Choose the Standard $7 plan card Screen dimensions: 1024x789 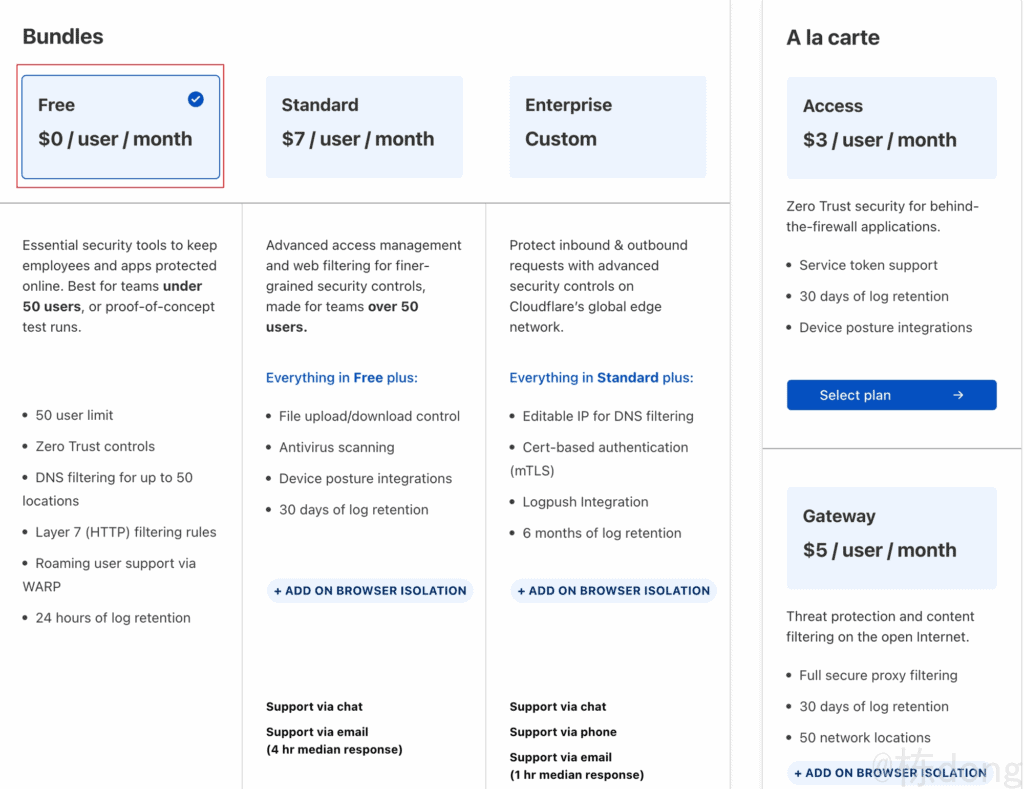(364, 127)
